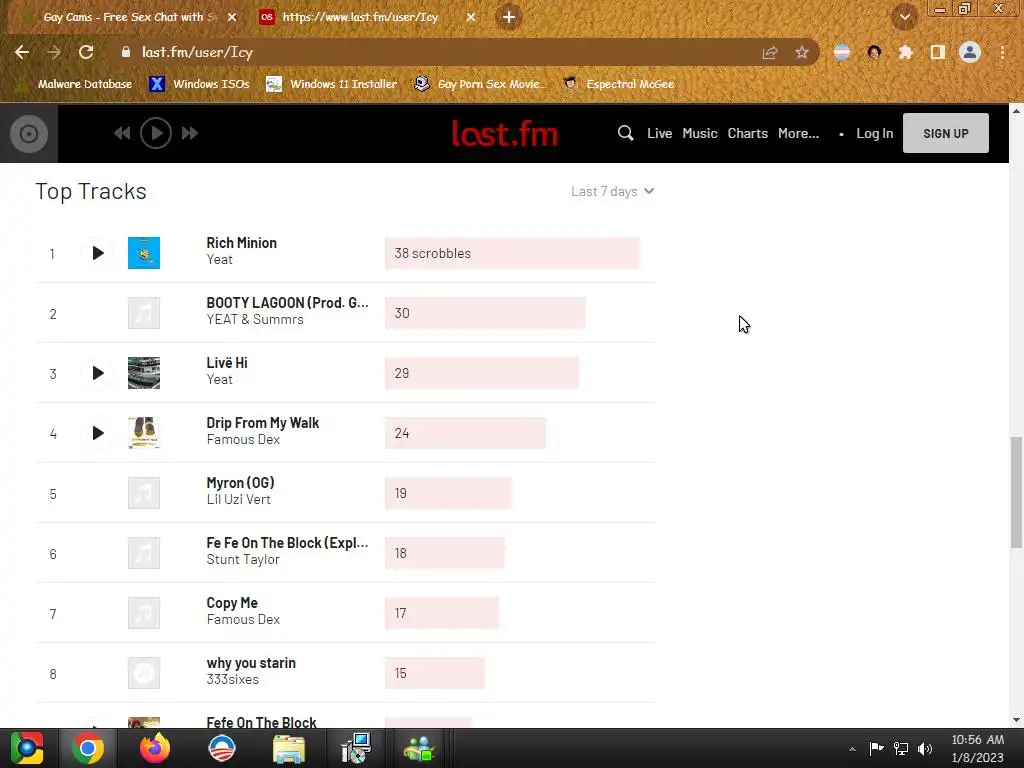
Task: Open Espectral McGee bookmark
Action: pyautogui.click(x=618, y=84)
